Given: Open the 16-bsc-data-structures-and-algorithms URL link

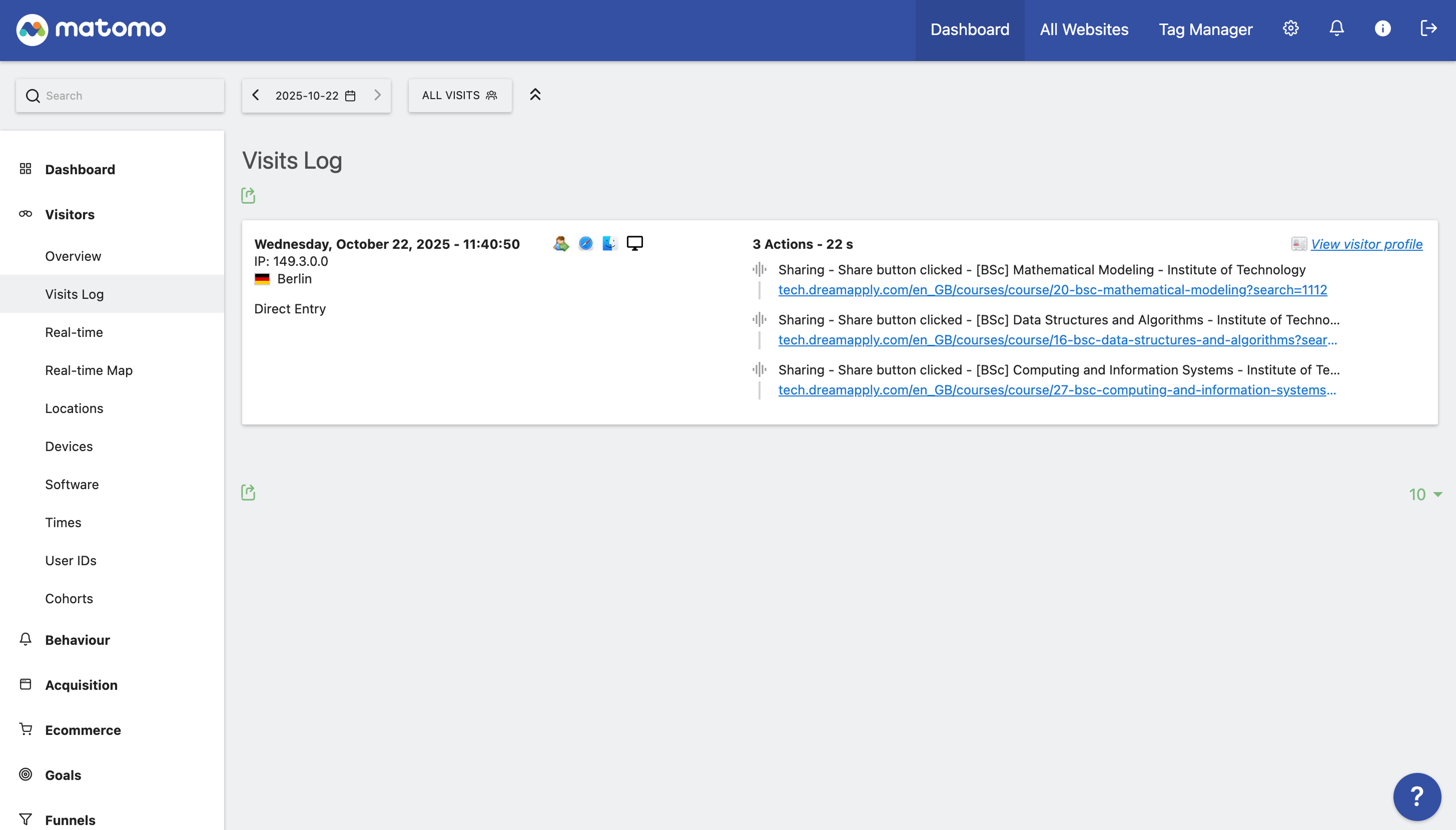Looking at the screenshot, I should pyautogui.click(x=1057, y=340).
